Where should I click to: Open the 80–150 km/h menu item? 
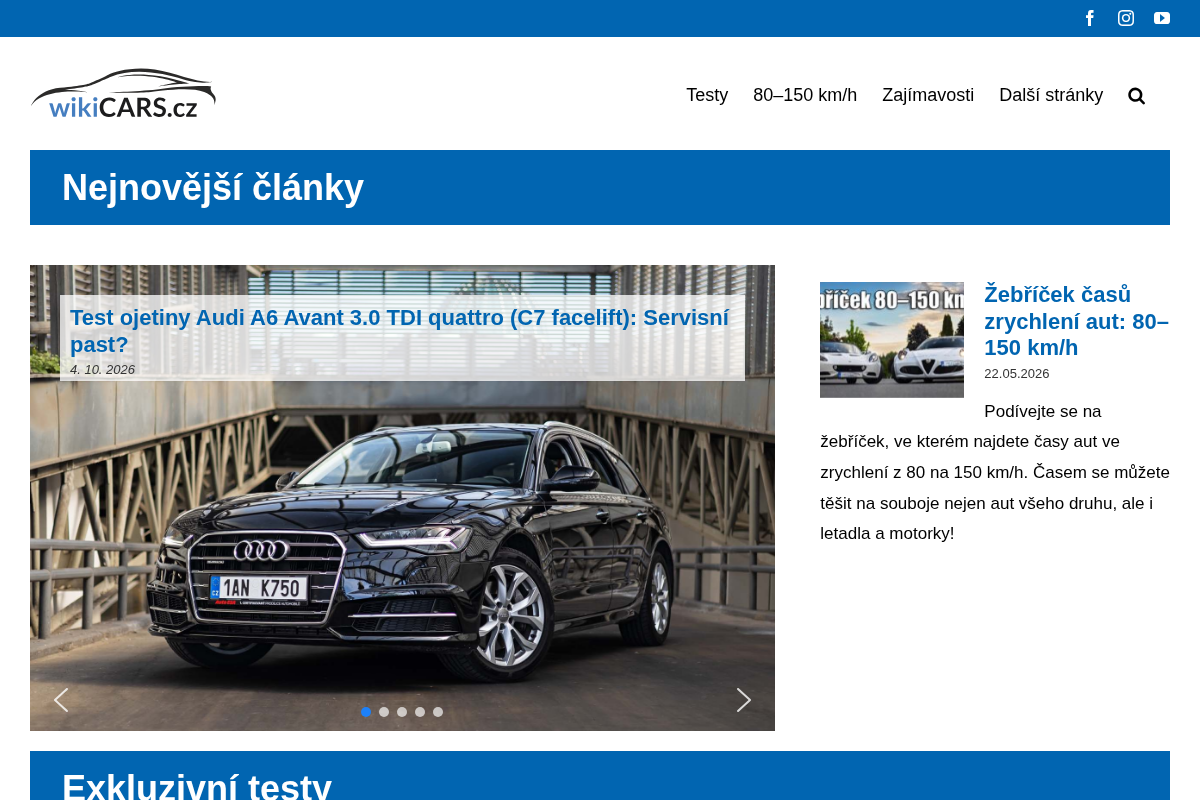tap(805, 95)
